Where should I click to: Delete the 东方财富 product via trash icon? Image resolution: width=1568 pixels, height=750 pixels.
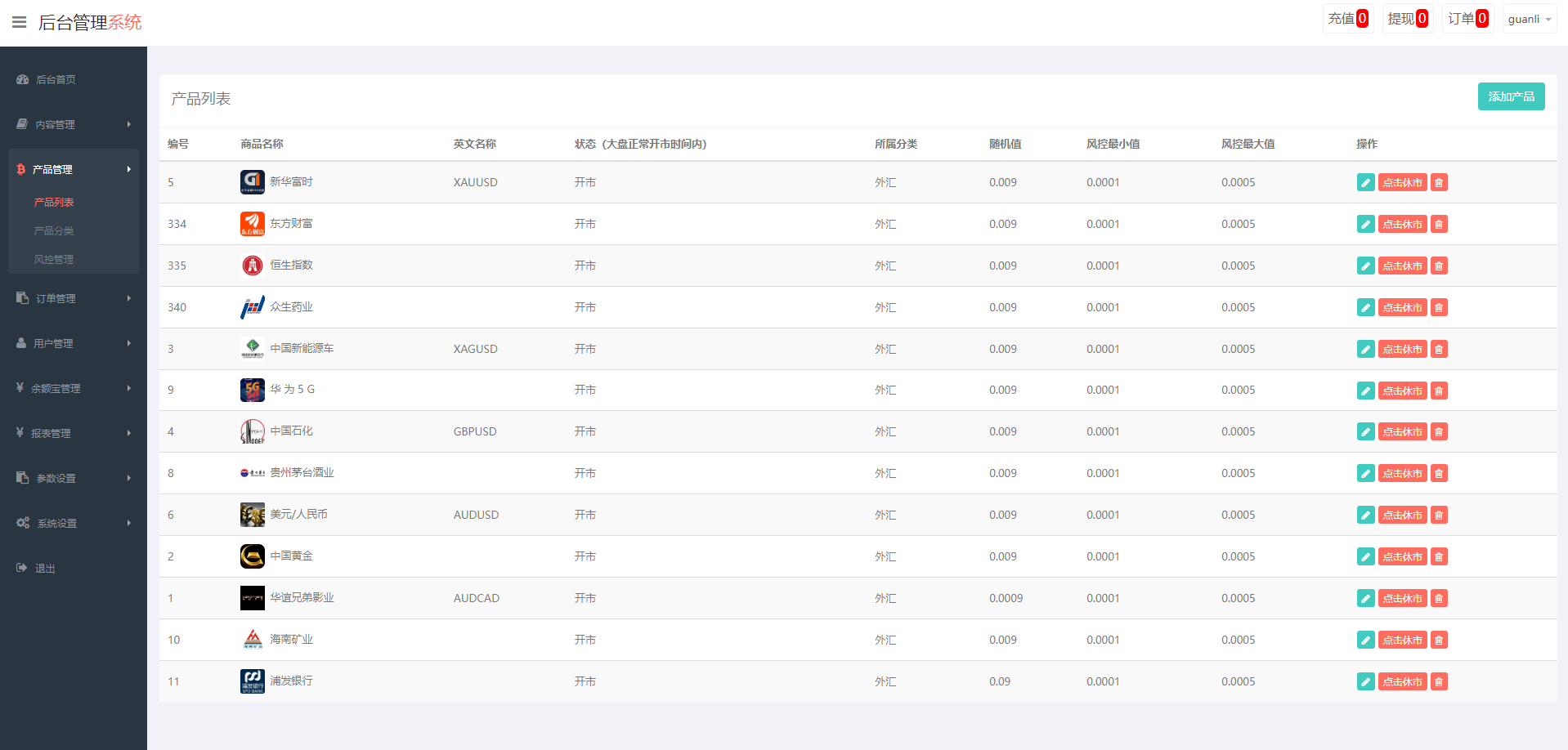click(1439, 224)
